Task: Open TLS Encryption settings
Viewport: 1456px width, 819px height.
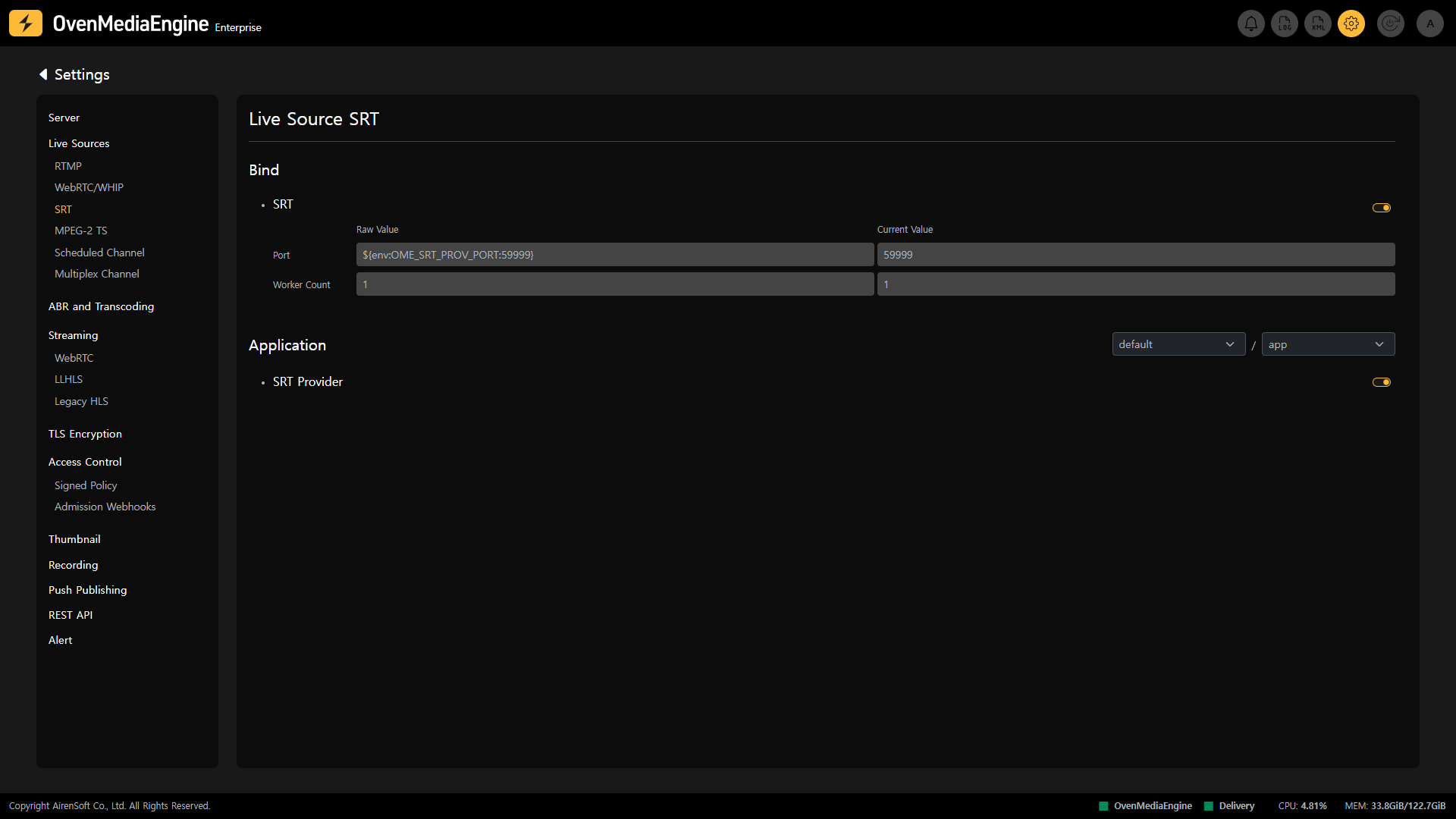Action: [85, 434]
